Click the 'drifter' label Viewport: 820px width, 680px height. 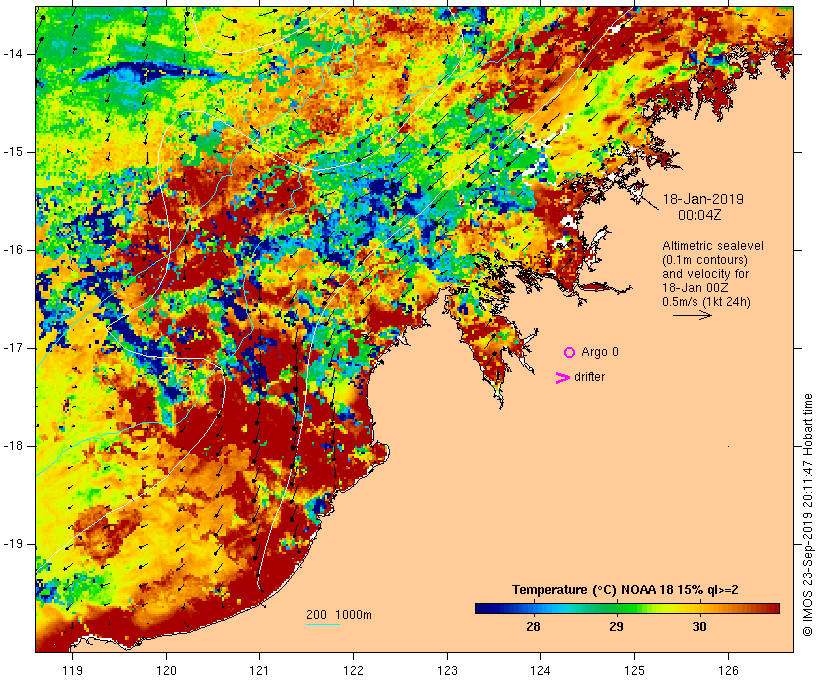click(x=589, y=377)
